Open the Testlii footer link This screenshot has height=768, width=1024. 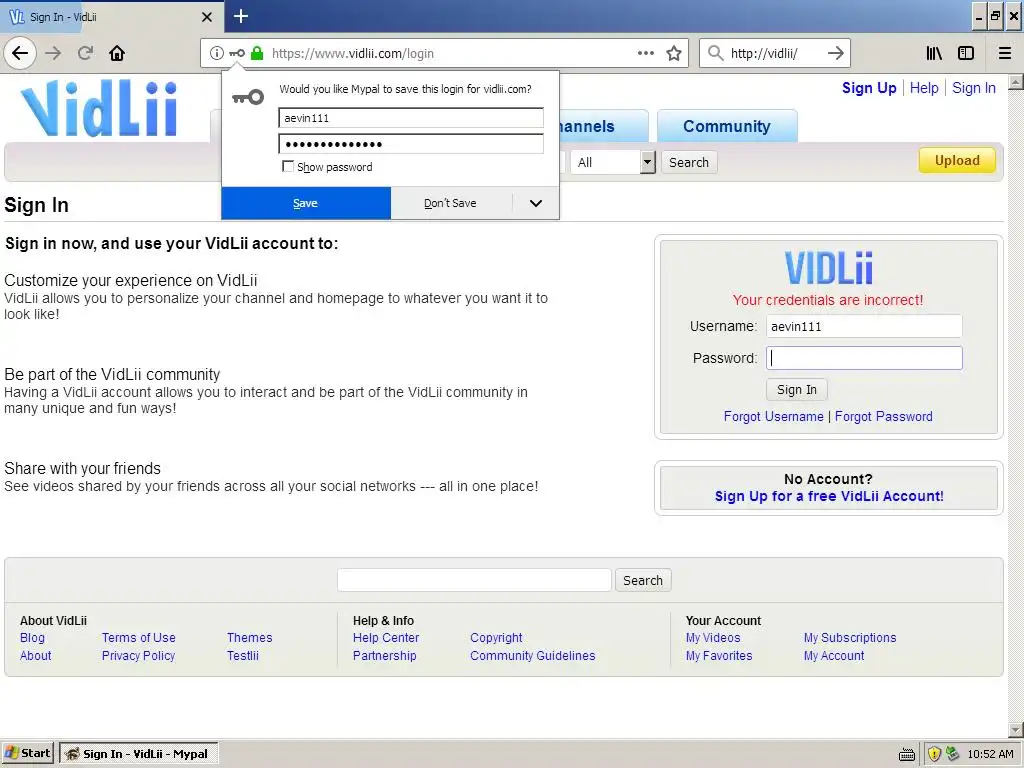(242, 656)
